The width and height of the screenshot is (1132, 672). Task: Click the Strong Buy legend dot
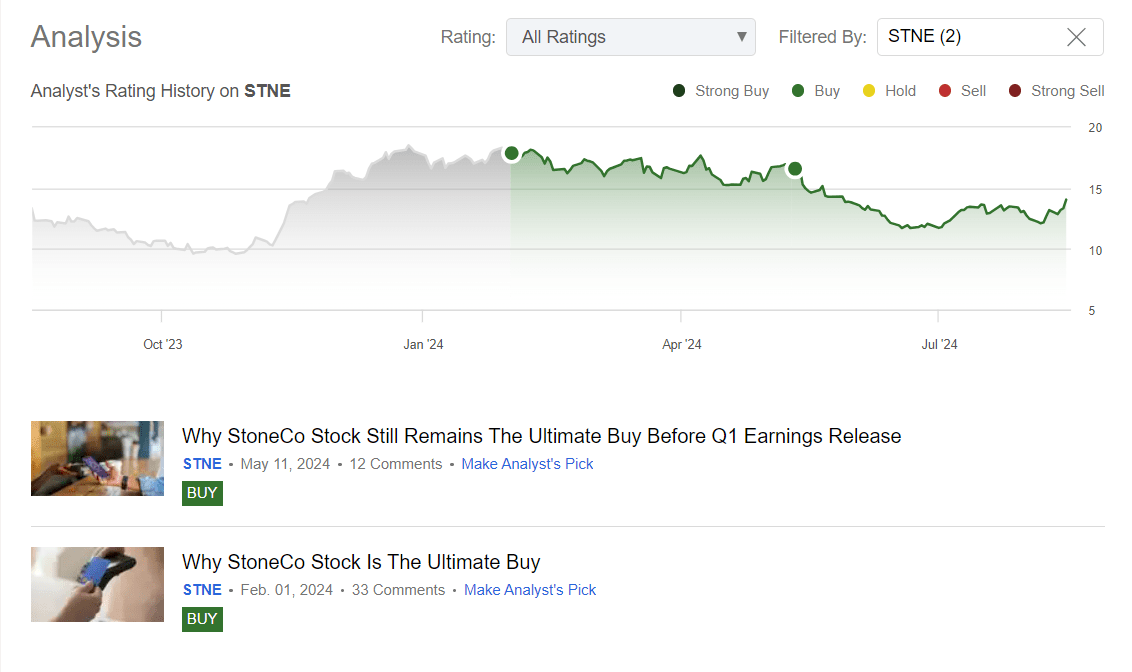(x=680, y=91)
